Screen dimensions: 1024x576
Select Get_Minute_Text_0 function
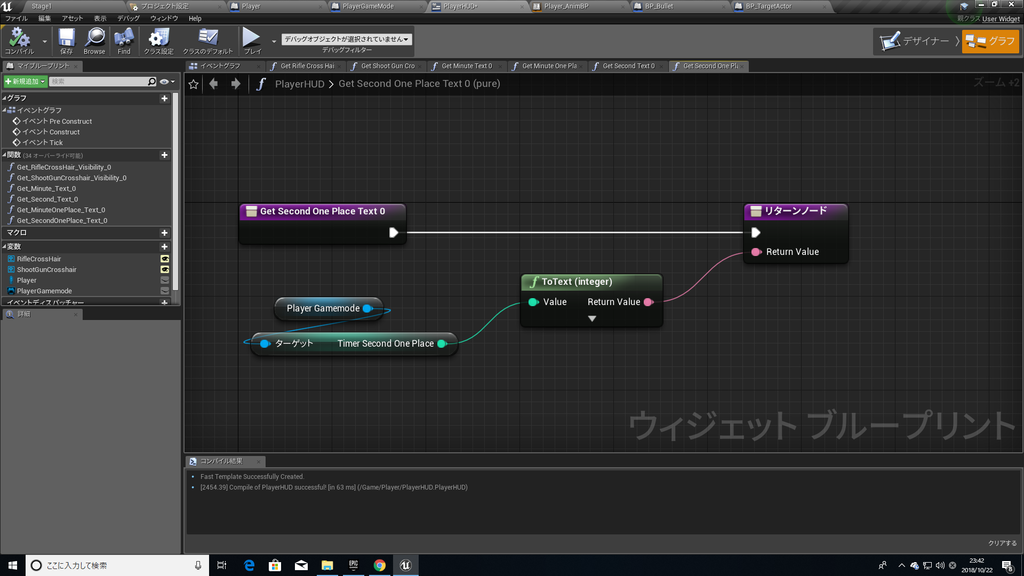pyautogui.click(x=41, y=188)
